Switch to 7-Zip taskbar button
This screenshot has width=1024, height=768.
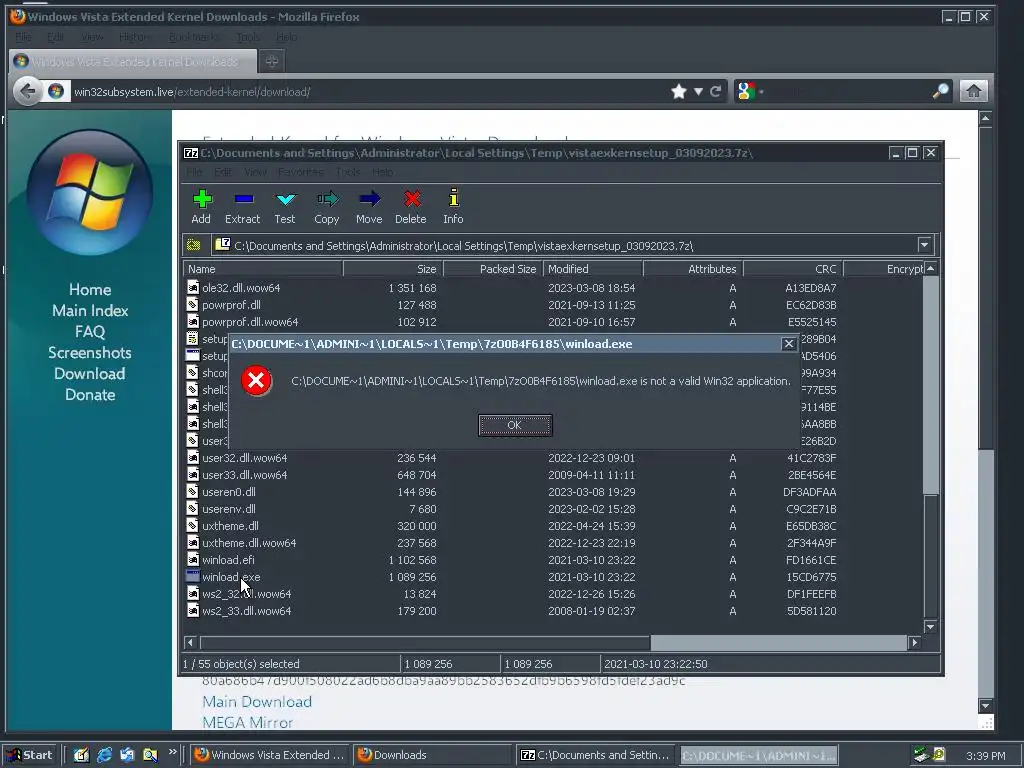[x=596, y=755]
